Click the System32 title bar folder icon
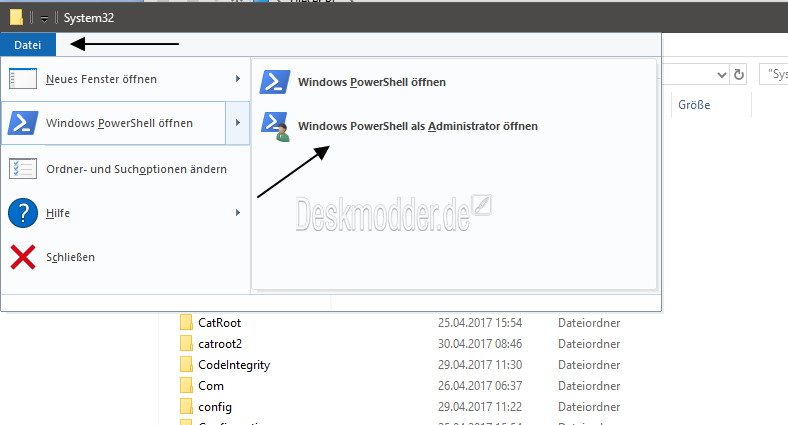 (16, 18)
